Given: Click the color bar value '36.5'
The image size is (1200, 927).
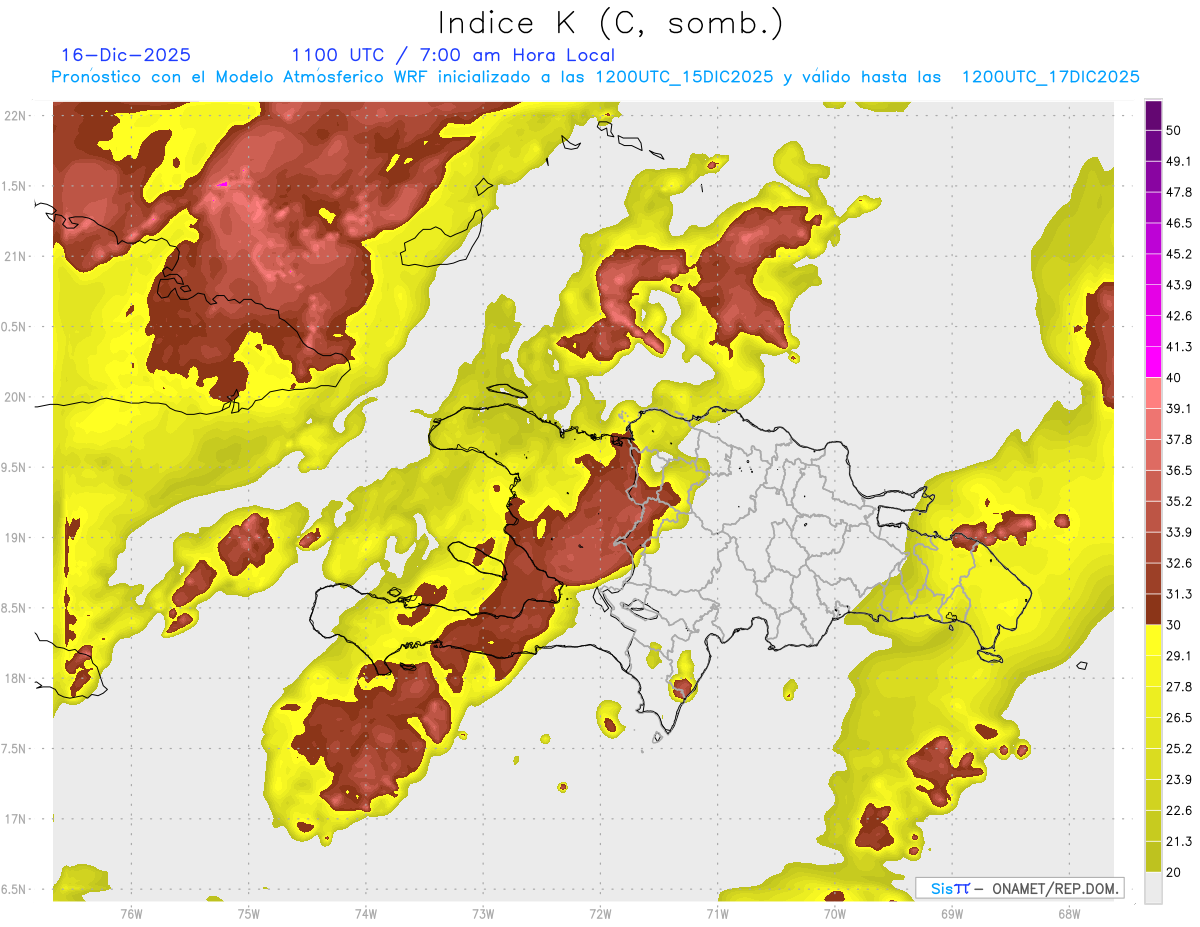Looking at the screenshot, I should pos(1179,470).
